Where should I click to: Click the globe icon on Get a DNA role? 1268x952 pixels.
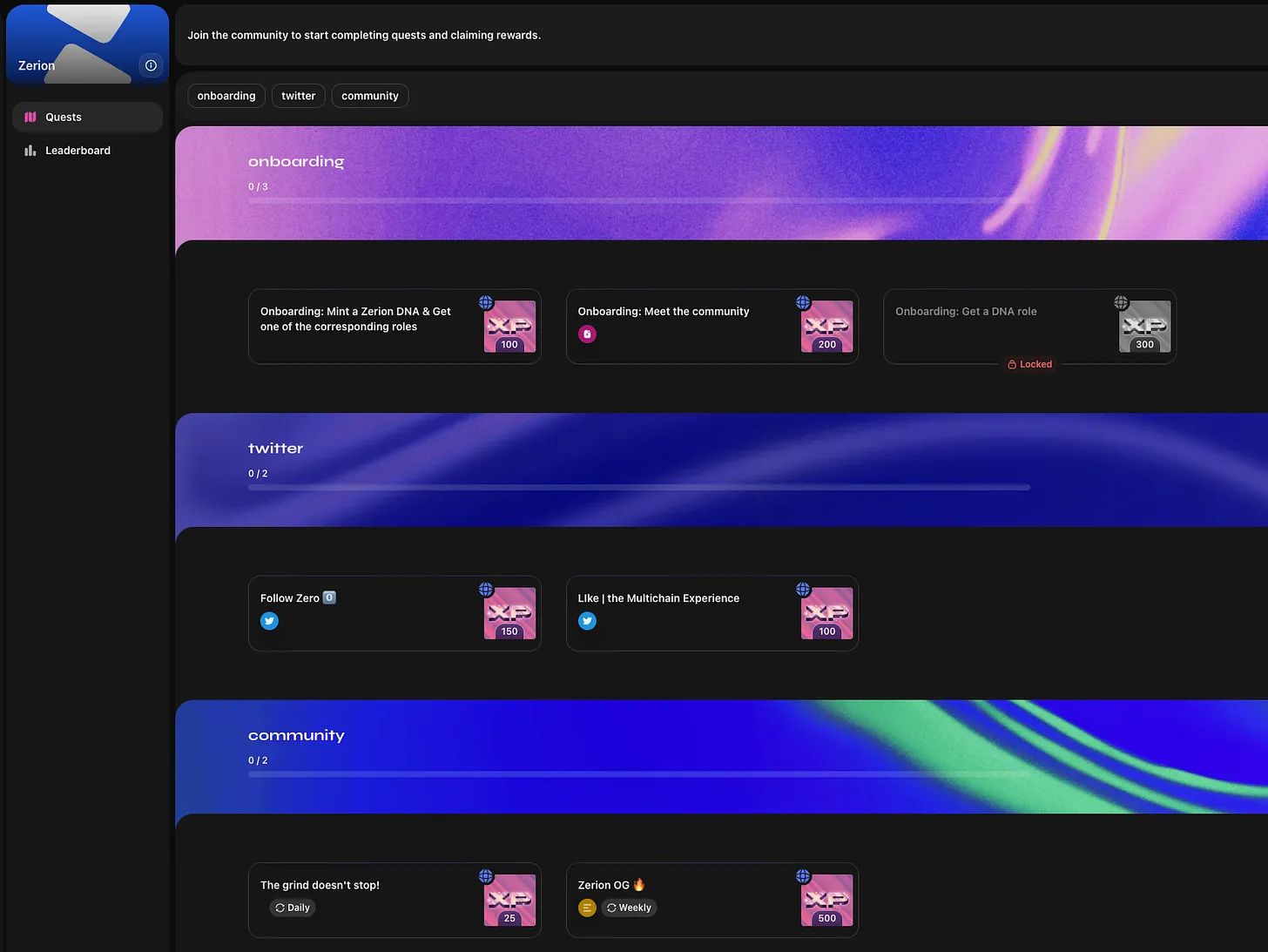tap(1121, 302)
